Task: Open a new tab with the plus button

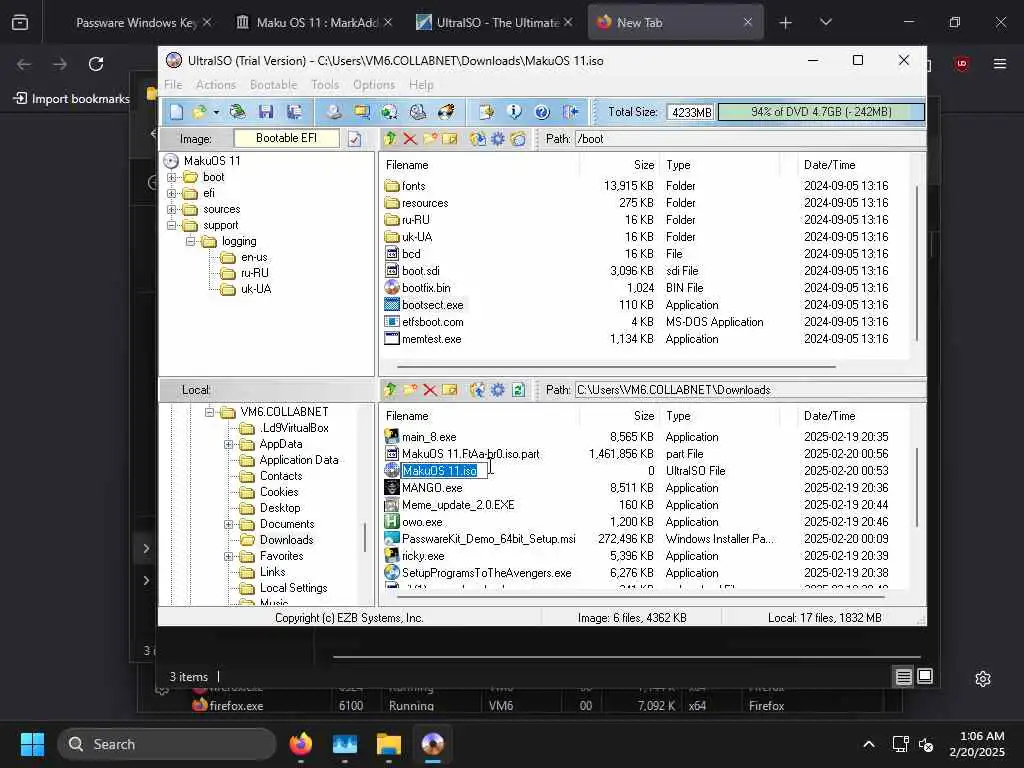Action: click(x=785, y=23)
